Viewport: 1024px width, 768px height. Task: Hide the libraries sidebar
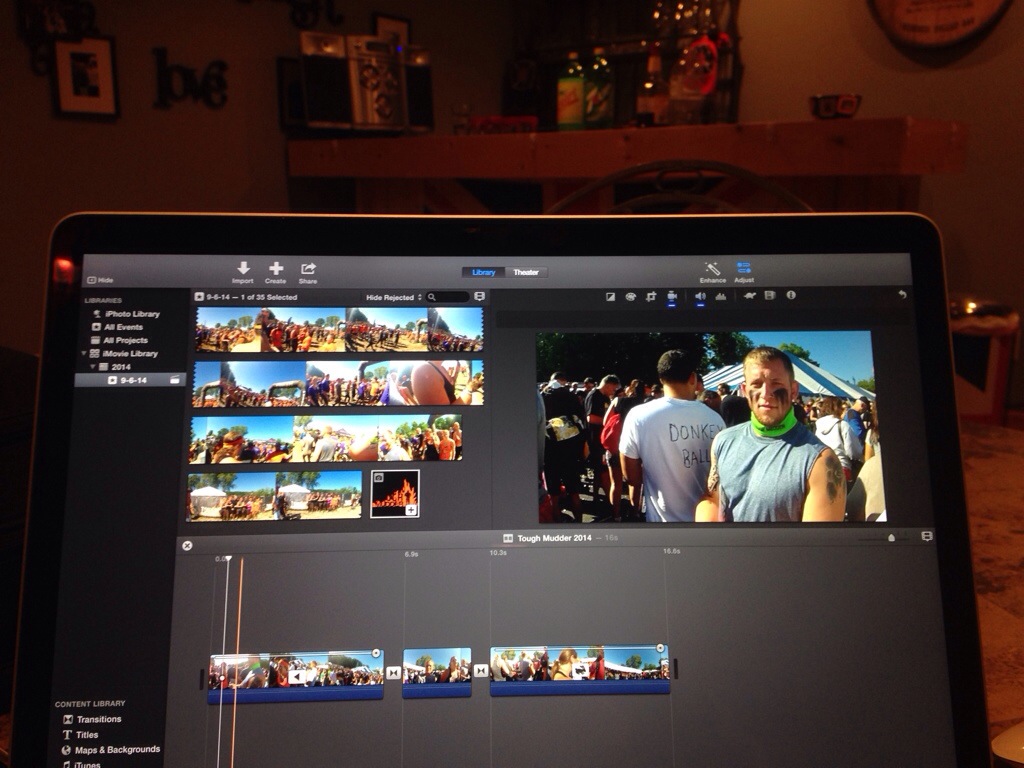point(99,281)
